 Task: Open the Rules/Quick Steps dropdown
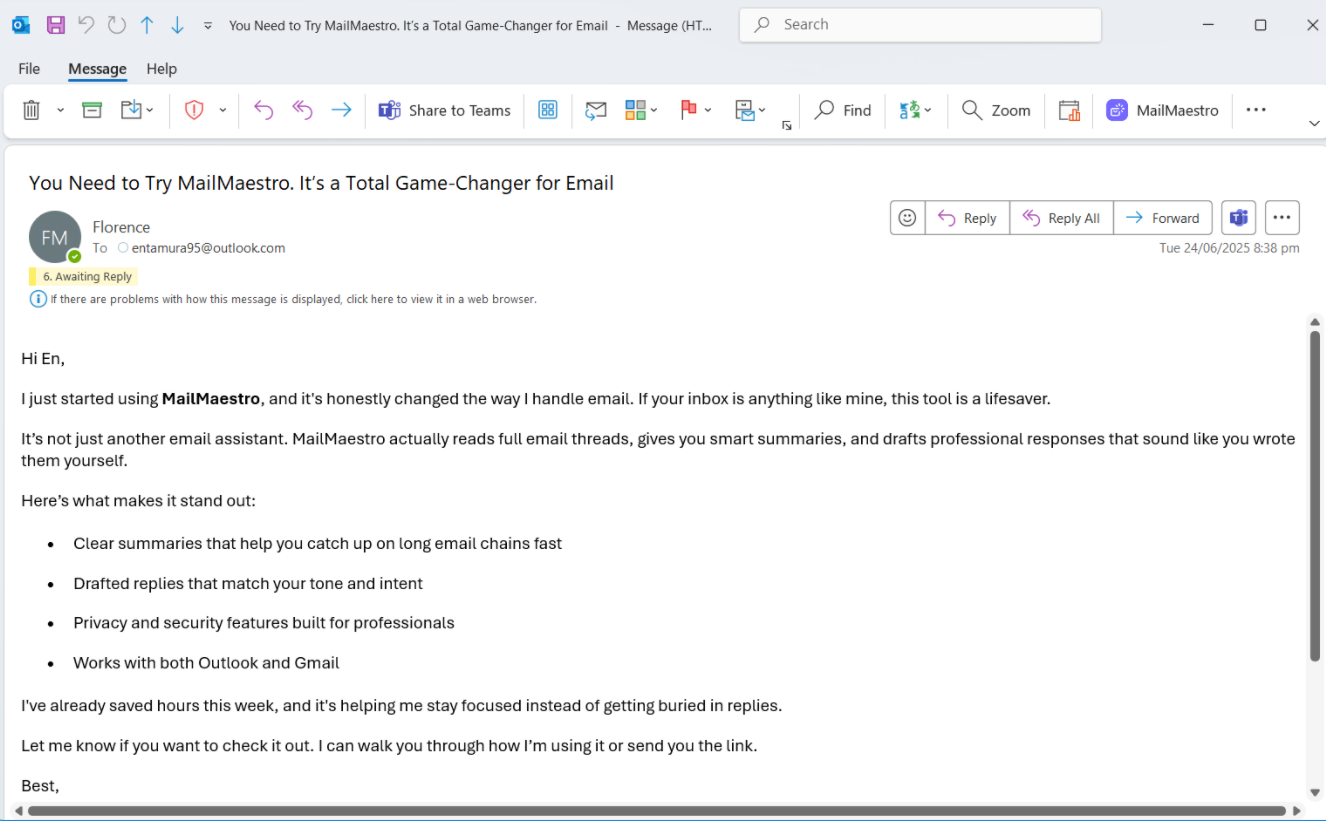750,110
